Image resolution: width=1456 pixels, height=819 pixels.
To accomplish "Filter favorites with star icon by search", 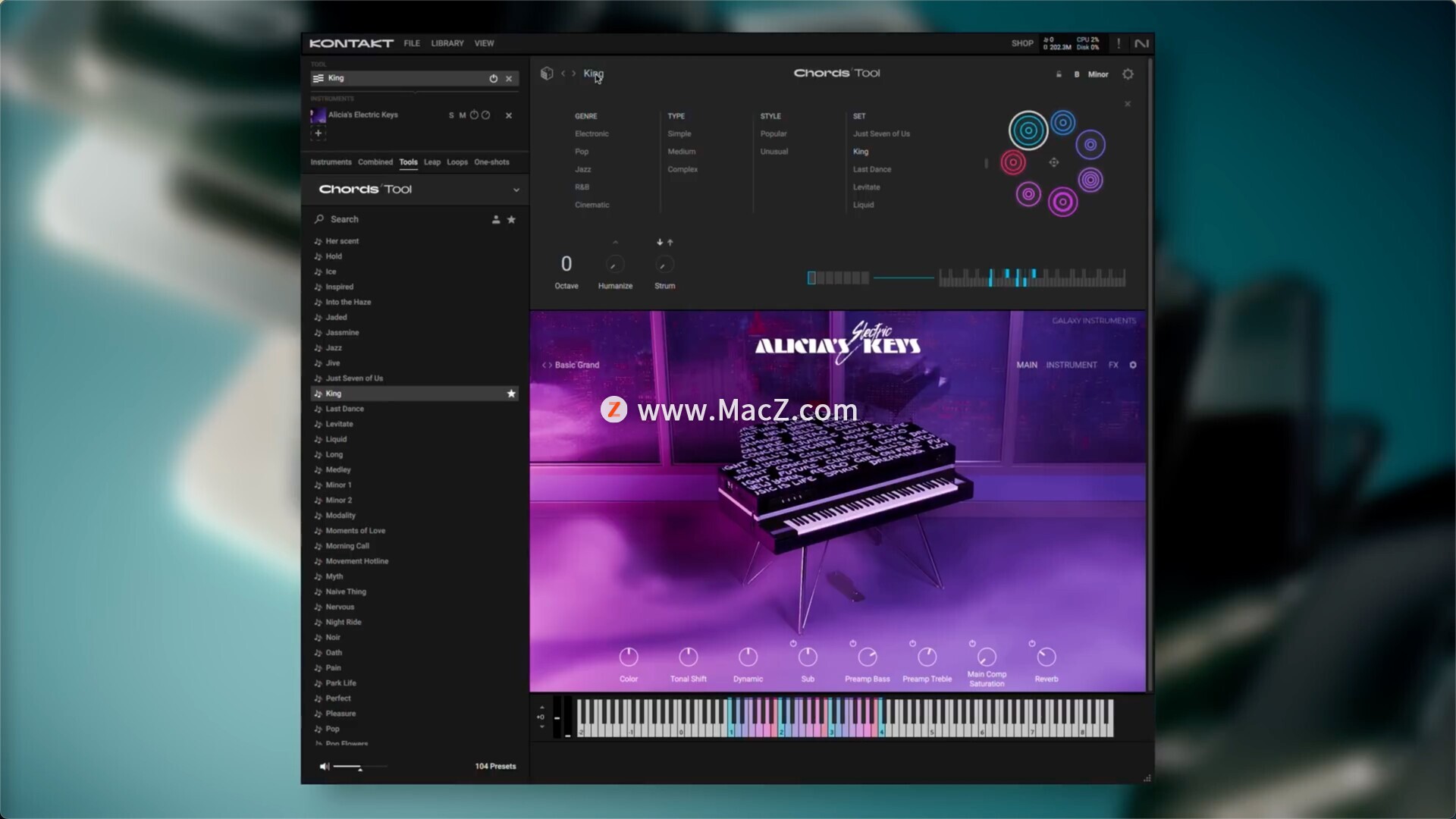I will point(511,219).
